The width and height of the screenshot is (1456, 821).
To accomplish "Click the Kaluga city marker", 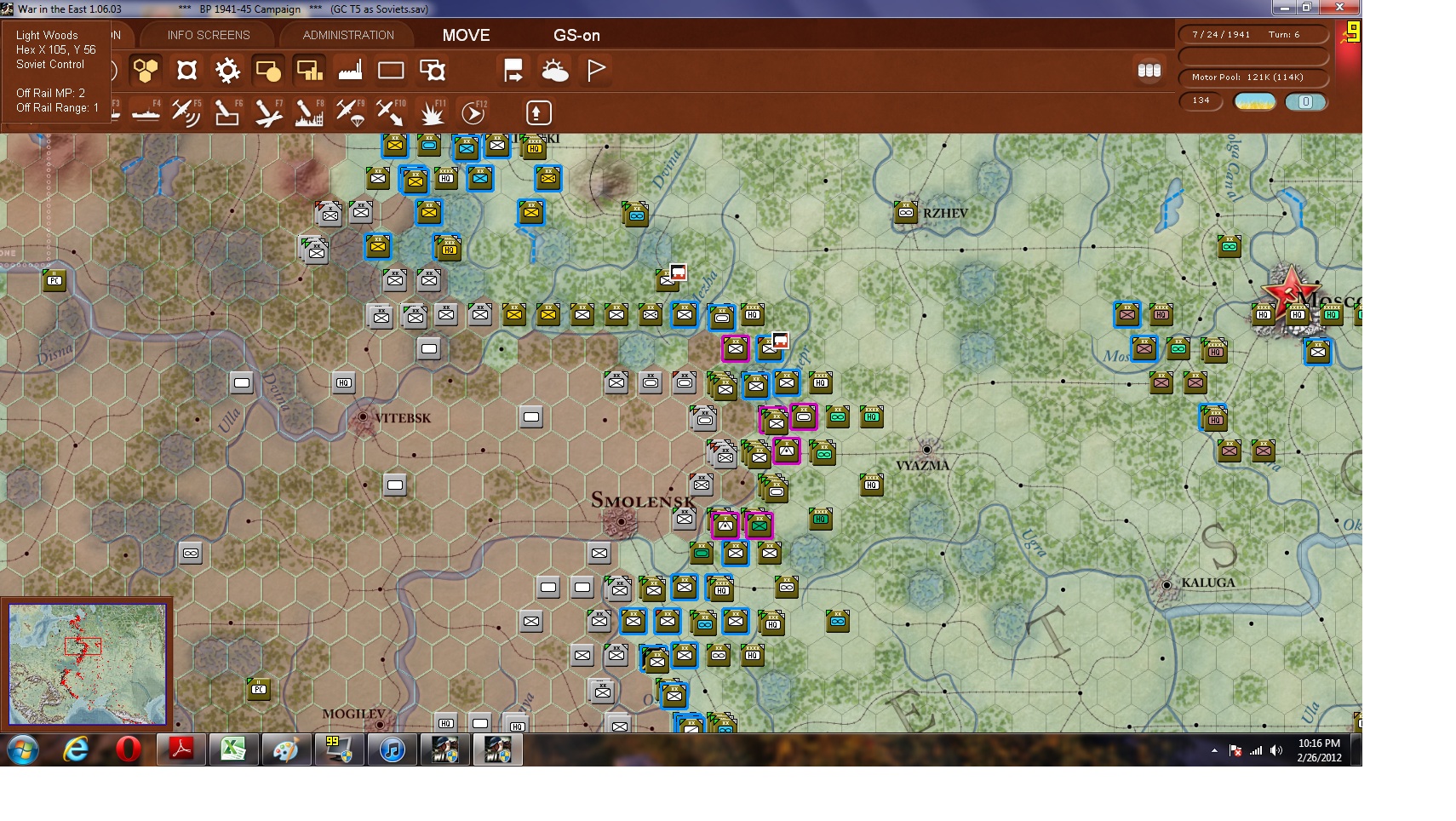I will coord(1167,584).
